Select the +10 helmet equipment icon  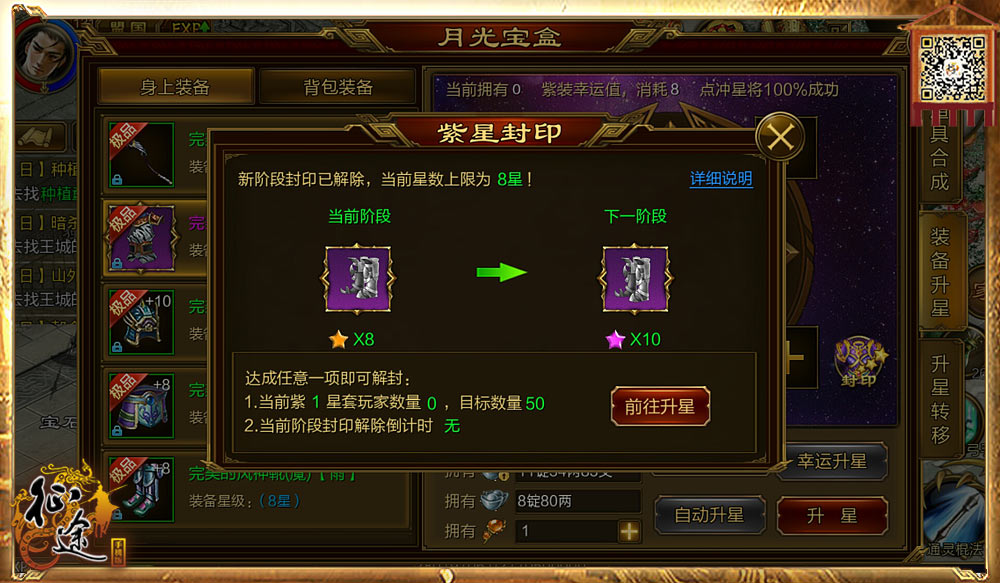point(142,322)
